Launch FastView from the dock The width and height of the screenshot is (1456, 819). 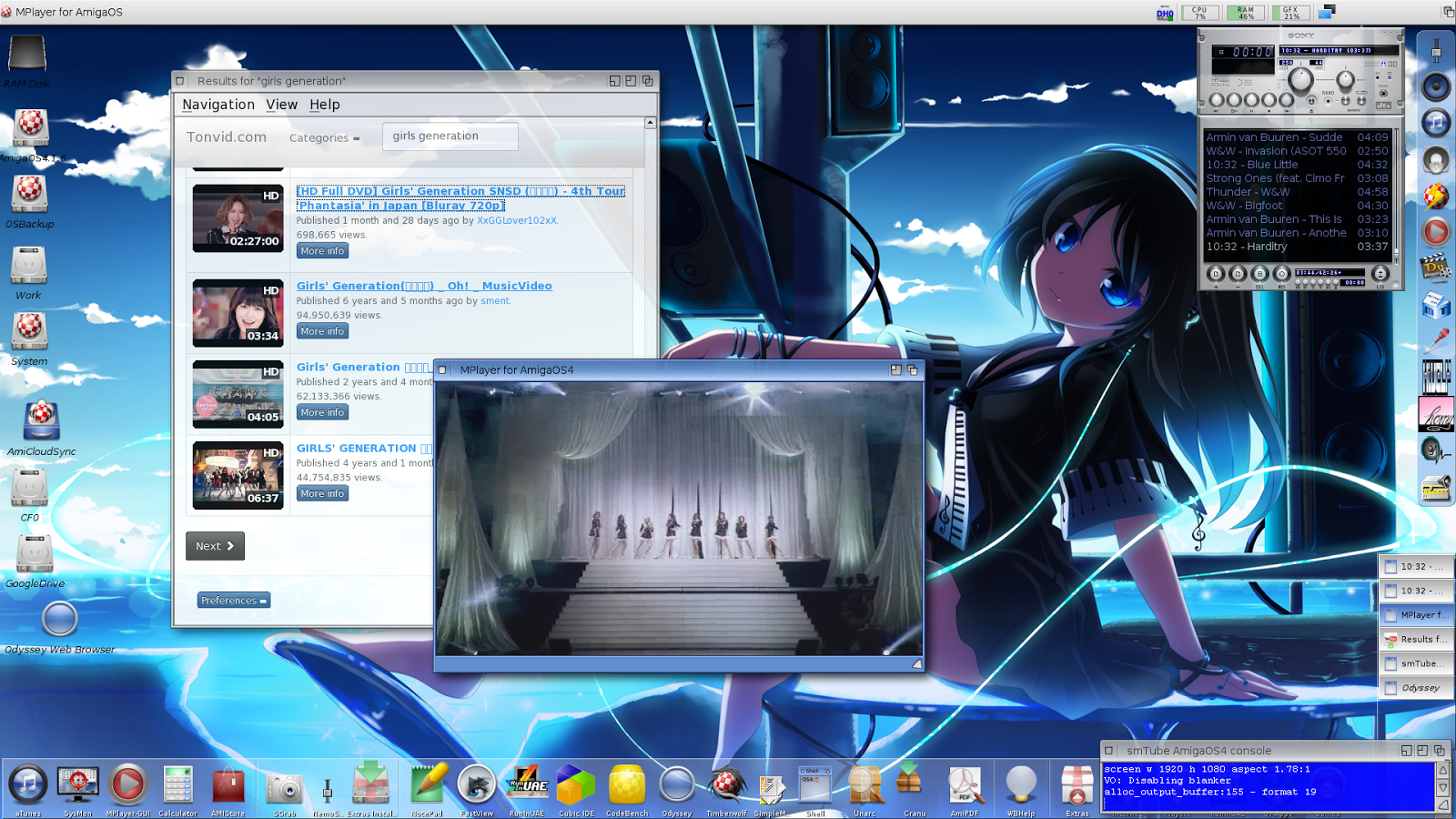pos(477,785)
